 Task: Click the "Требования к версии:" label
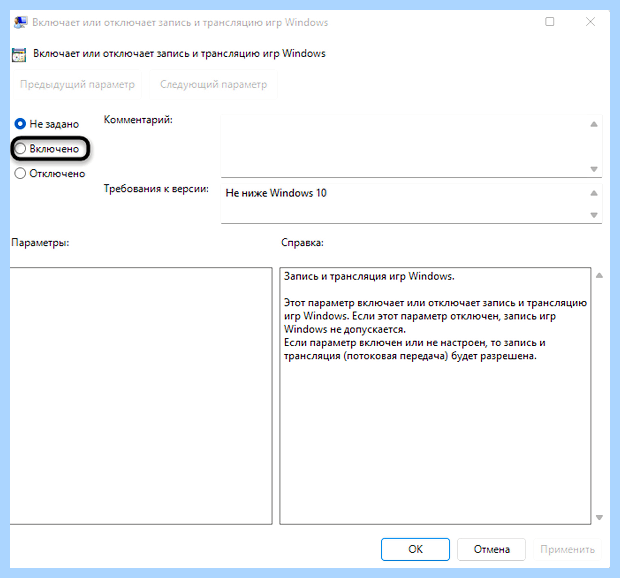point(156,189)
